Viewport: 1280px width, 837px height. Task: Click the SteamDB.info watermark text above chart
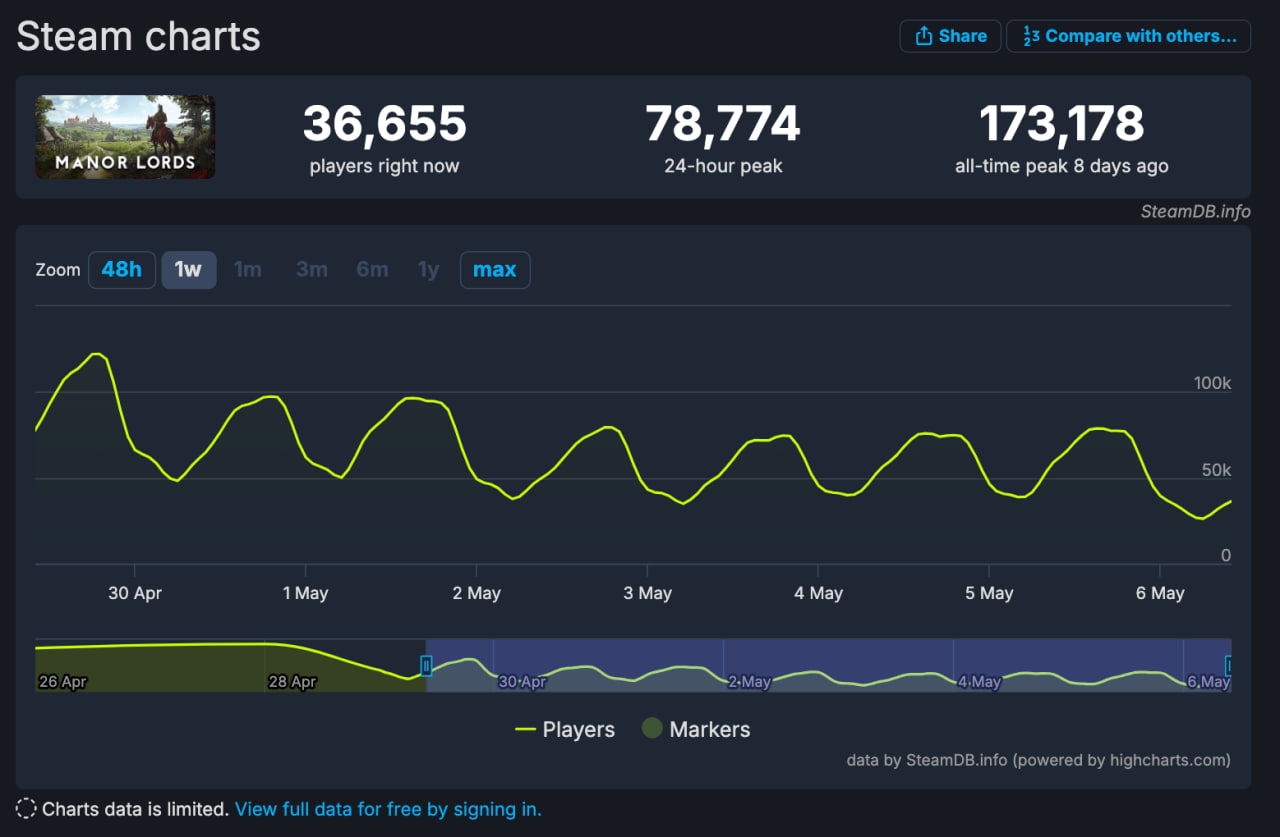coord(1196,211)
